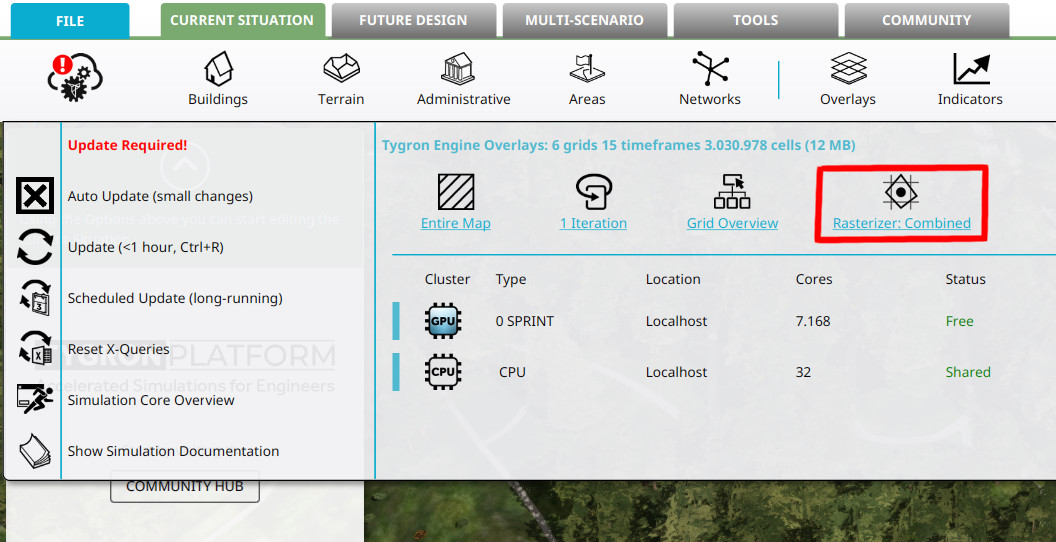Open the File tab
Screen dimensions: 1056x542
(x=70, y=21)
